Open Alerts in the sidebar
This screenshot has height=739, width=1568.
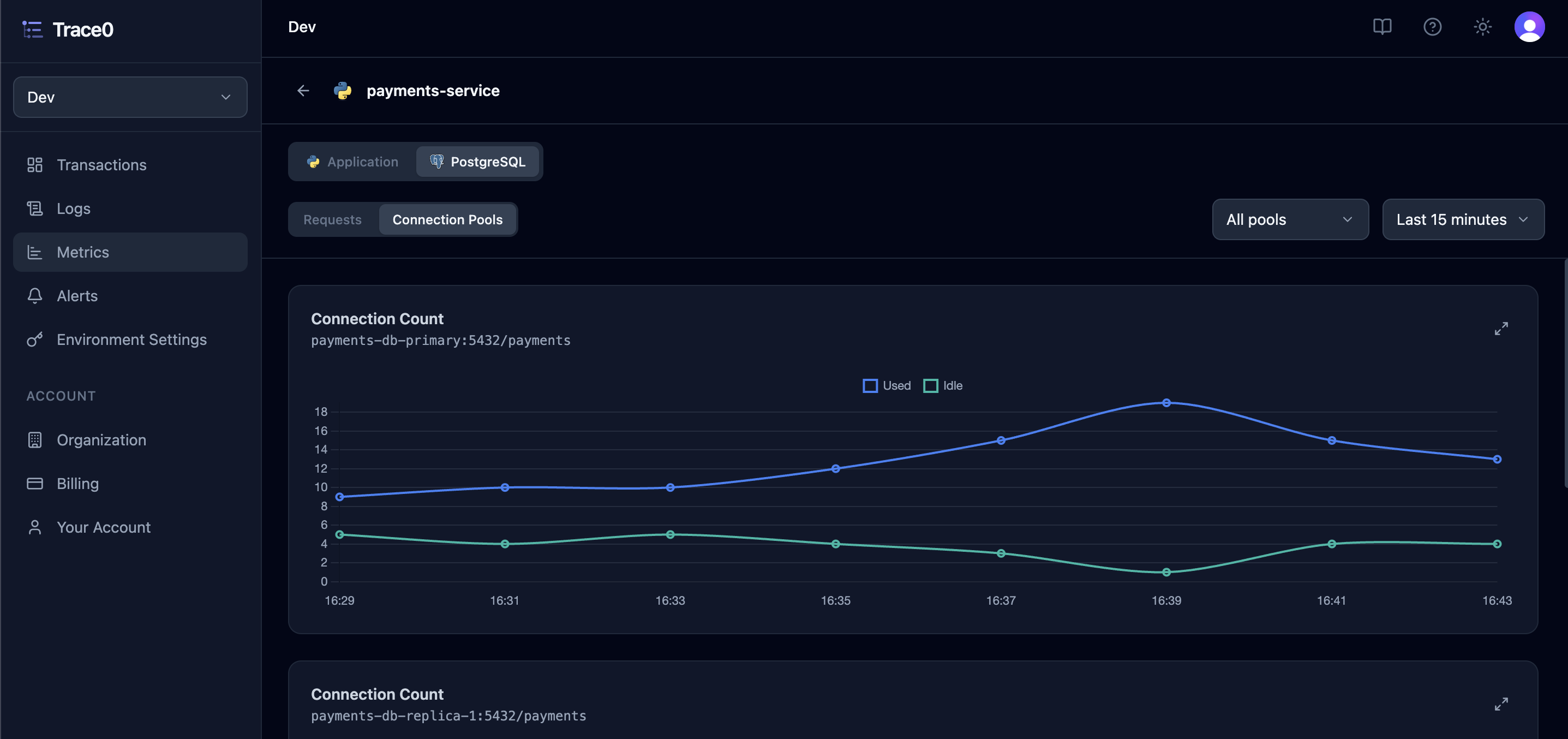pyautogui.click(x=130, y=296)
